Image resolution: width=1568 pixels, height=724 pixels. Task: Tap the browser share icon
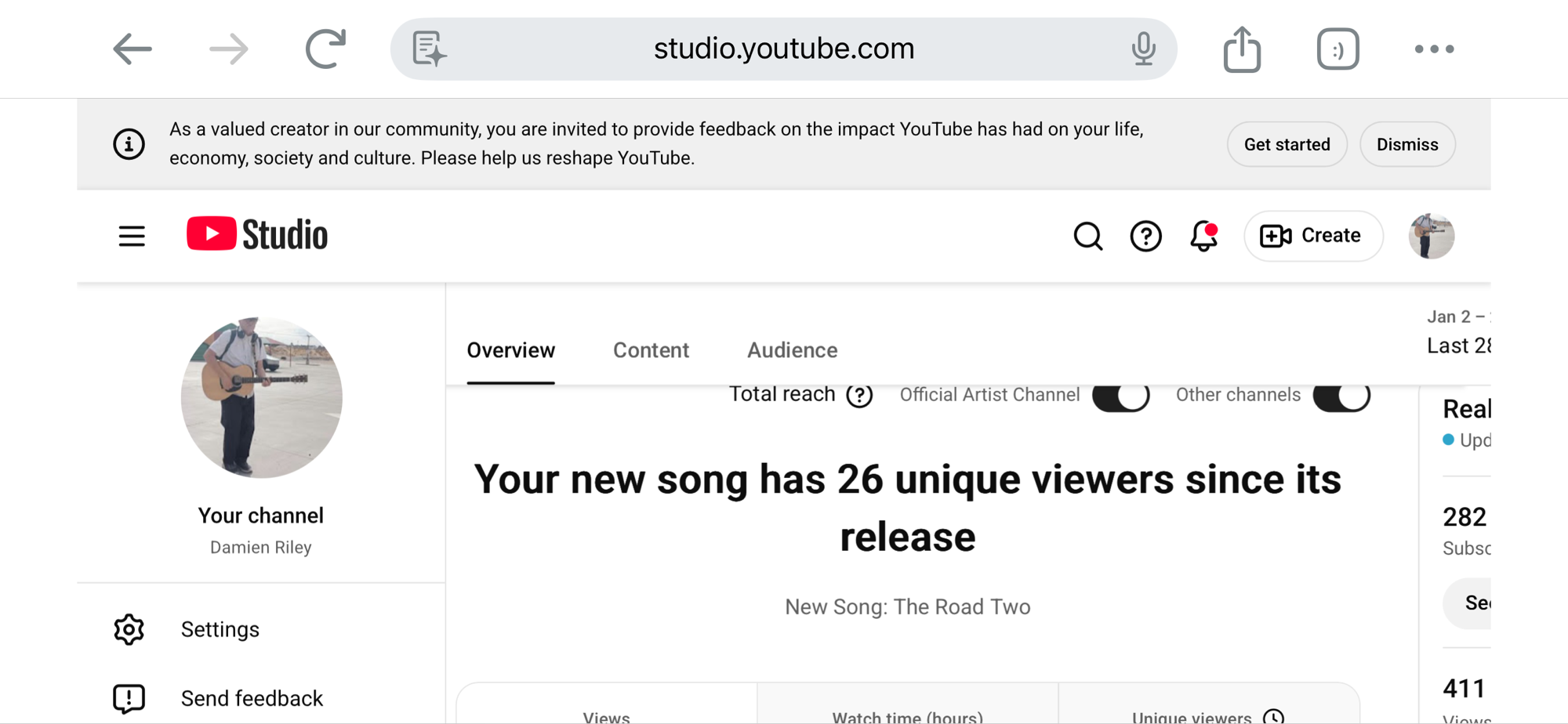coord(1242,49)
